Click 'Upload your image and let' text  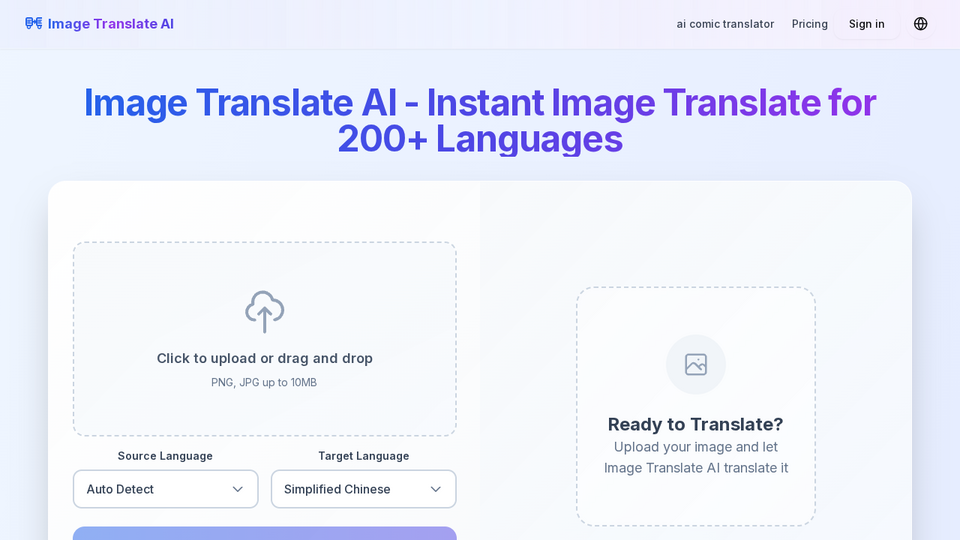696,447
